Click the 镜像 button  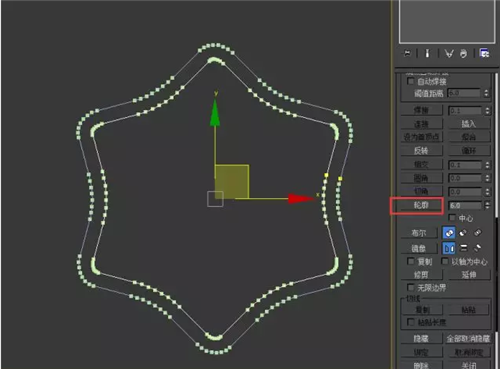(x=419, y=248)
